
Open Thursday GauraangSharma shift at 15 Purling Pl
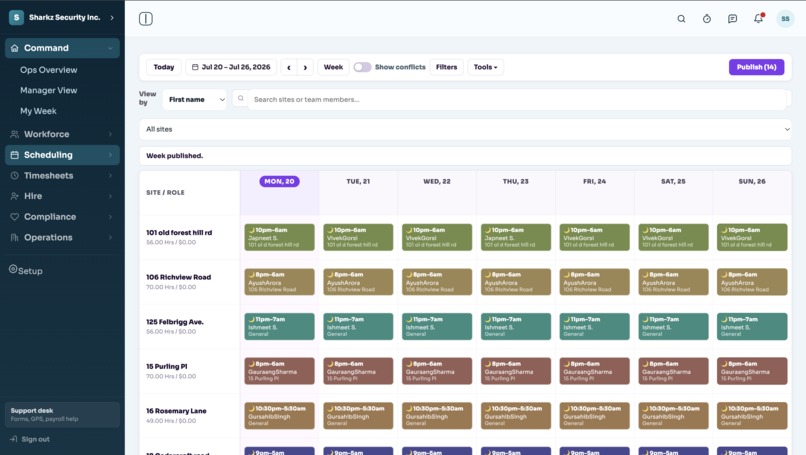point(516,371)
